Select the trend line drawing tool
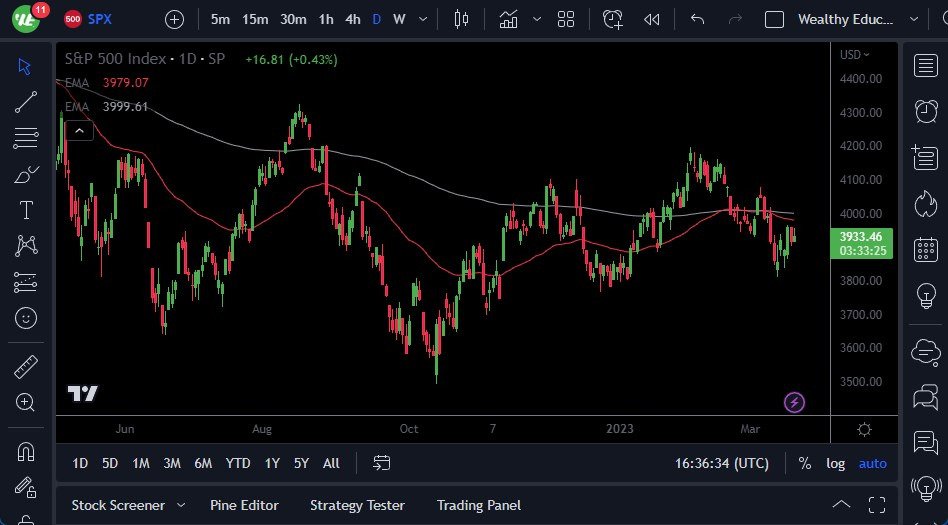 [26, 101]
